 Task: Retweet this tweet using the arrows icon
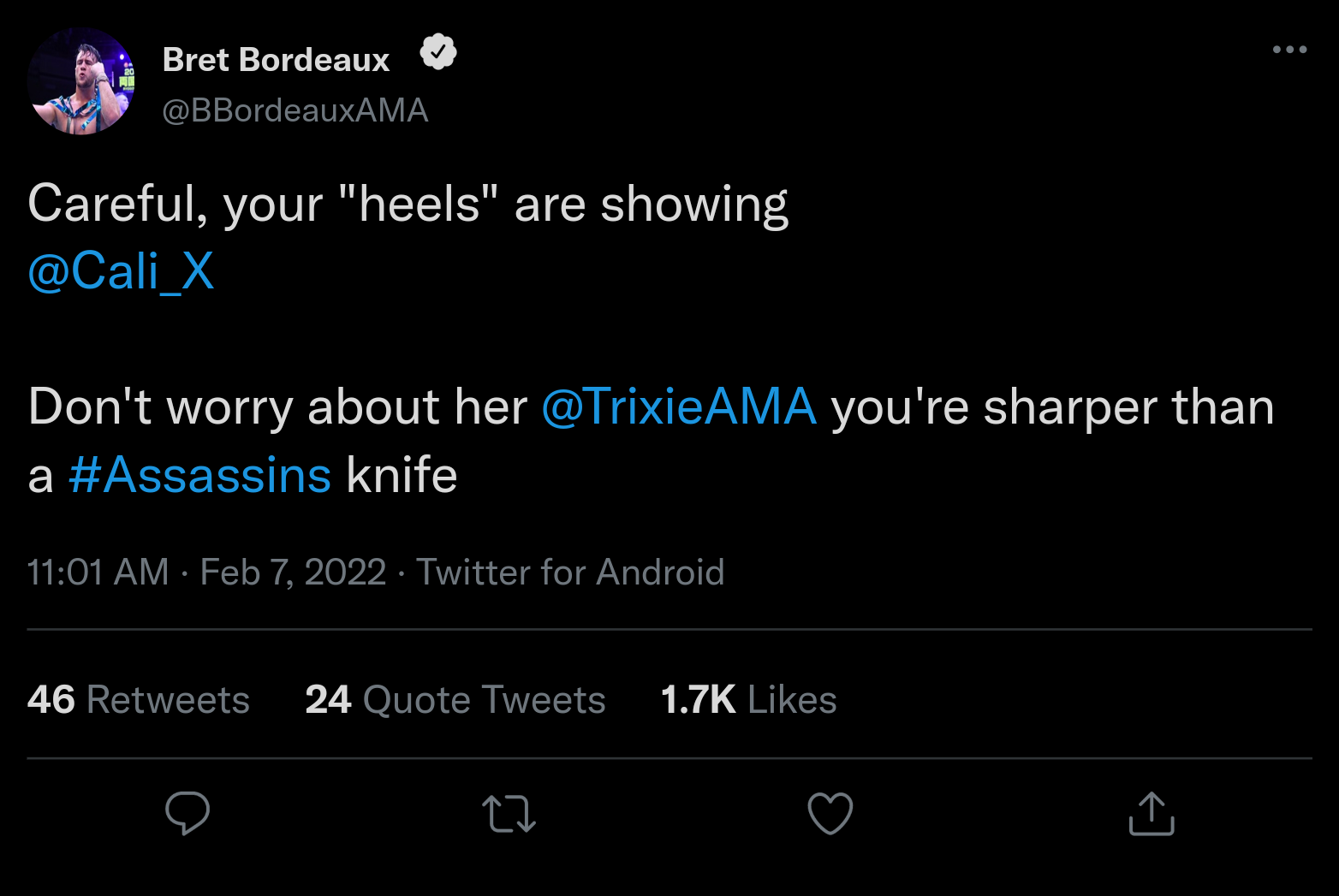point(509,813)
